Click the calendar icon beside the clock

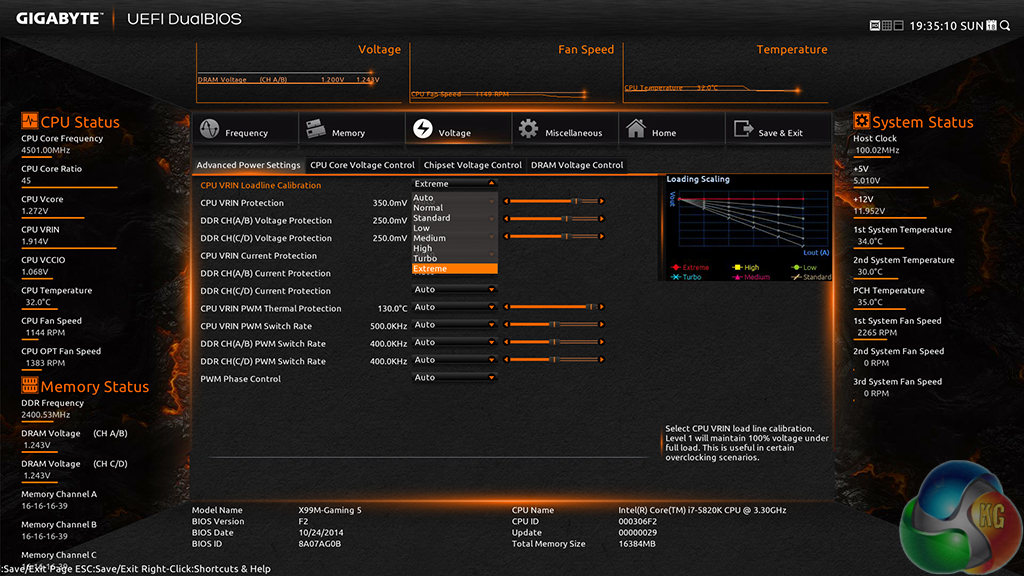pyautogui.click(x=992, y=25)
